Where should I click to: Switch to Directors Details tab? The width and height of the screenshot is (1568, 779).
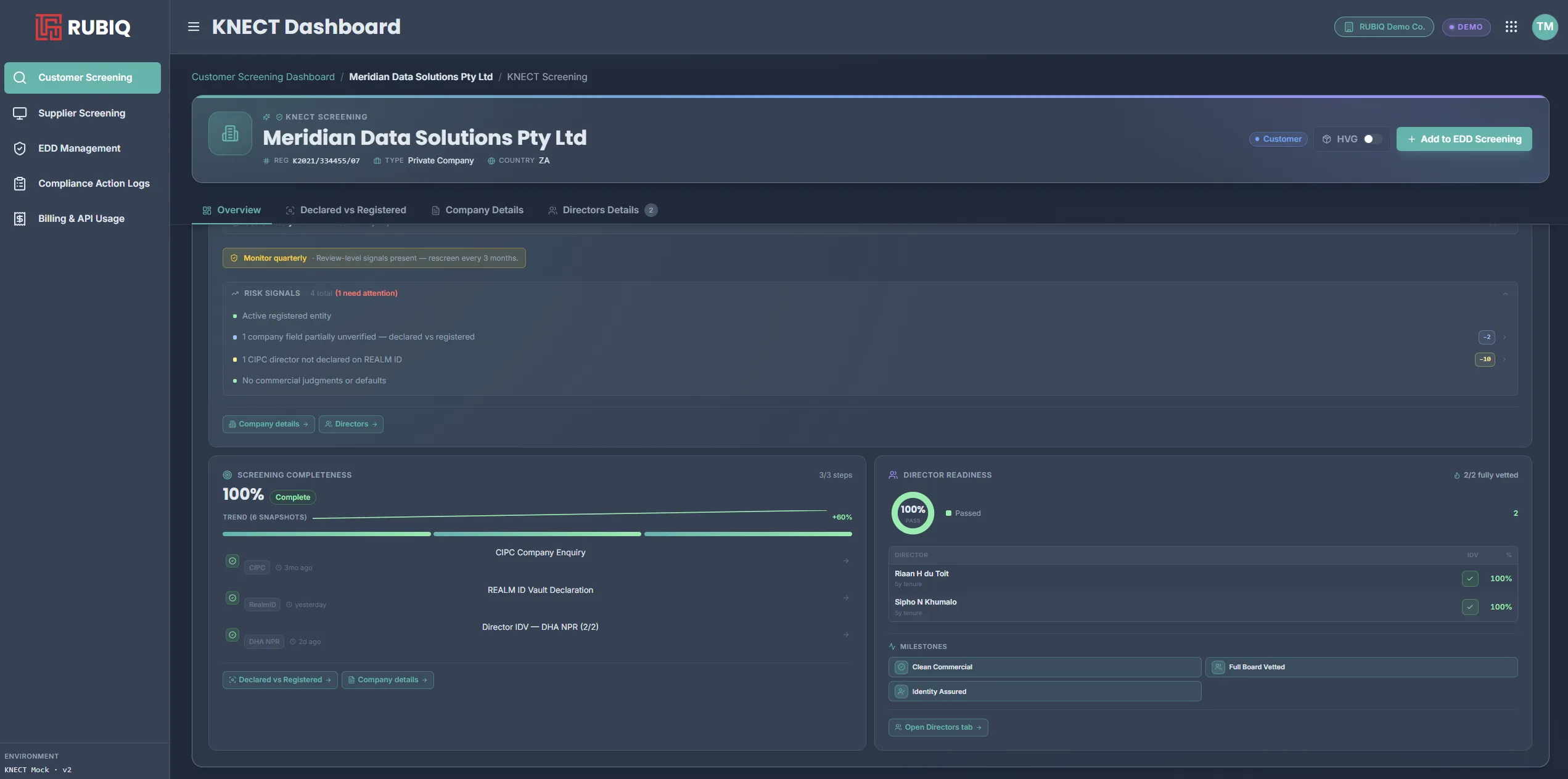click(602, 210)
